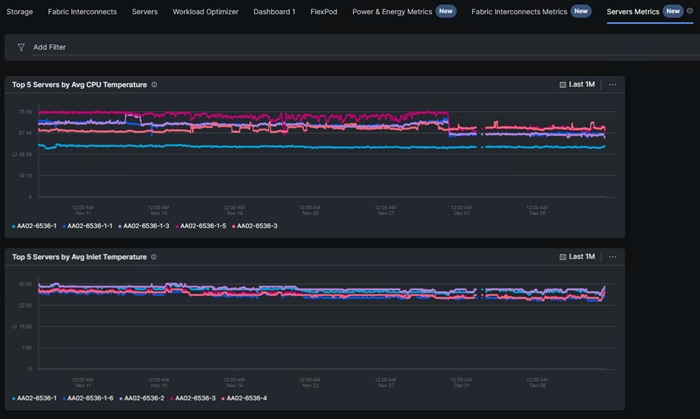Click settings icon next to Servers Metrics tab
Viewport: 700px width, 419px height.
(x=690, y=11)
